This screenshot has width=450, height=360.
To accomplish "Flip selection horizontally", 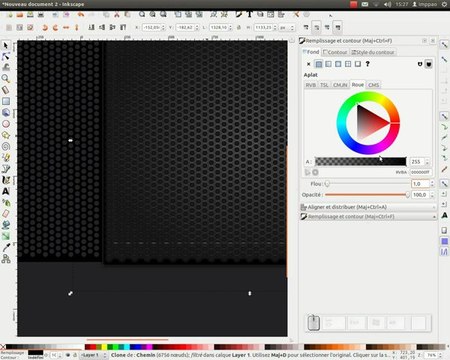I will 66,27.
